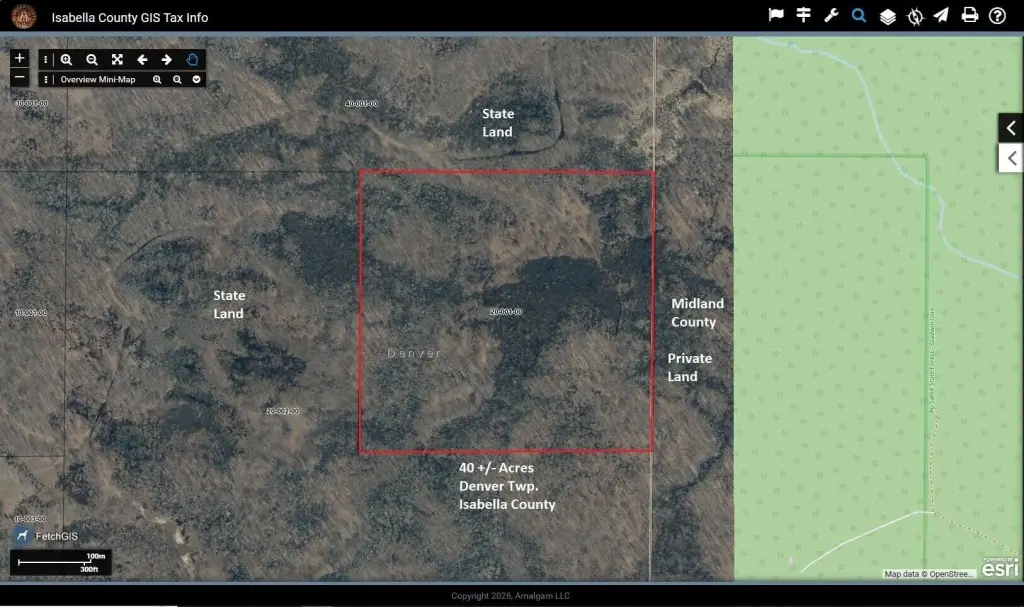Click the plus map zoom button

click(x=20, y=57)
